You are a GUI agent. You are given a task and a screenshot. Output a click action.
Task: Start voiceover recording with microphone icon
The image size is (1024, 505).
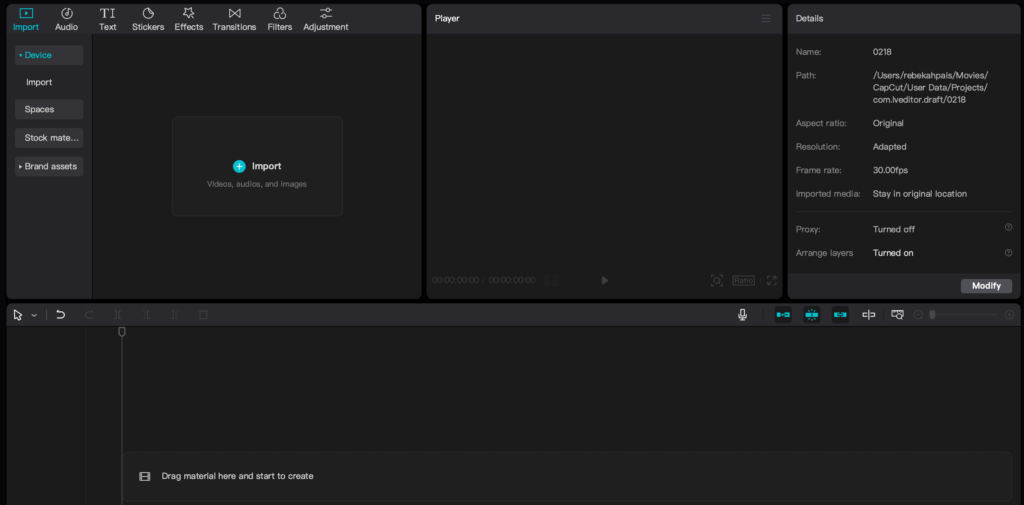tap(743, 315)
